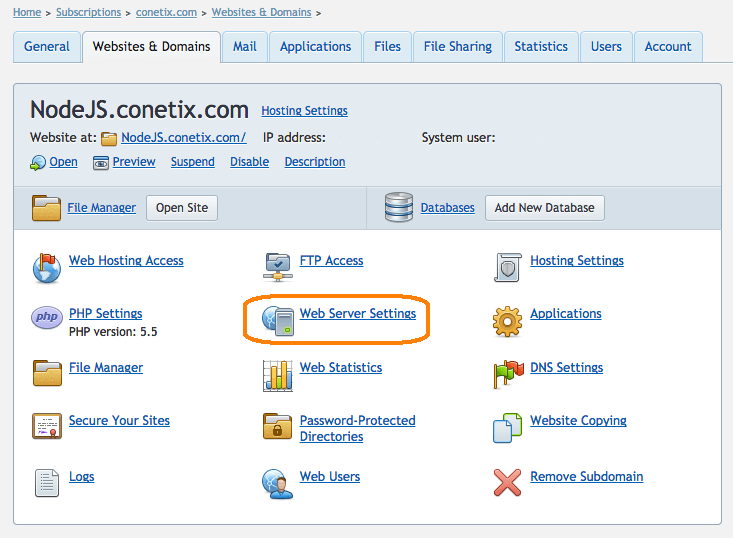The image size is (733, 538).
Task: Click the Web Users person globe icon
Action: point(277,484)
